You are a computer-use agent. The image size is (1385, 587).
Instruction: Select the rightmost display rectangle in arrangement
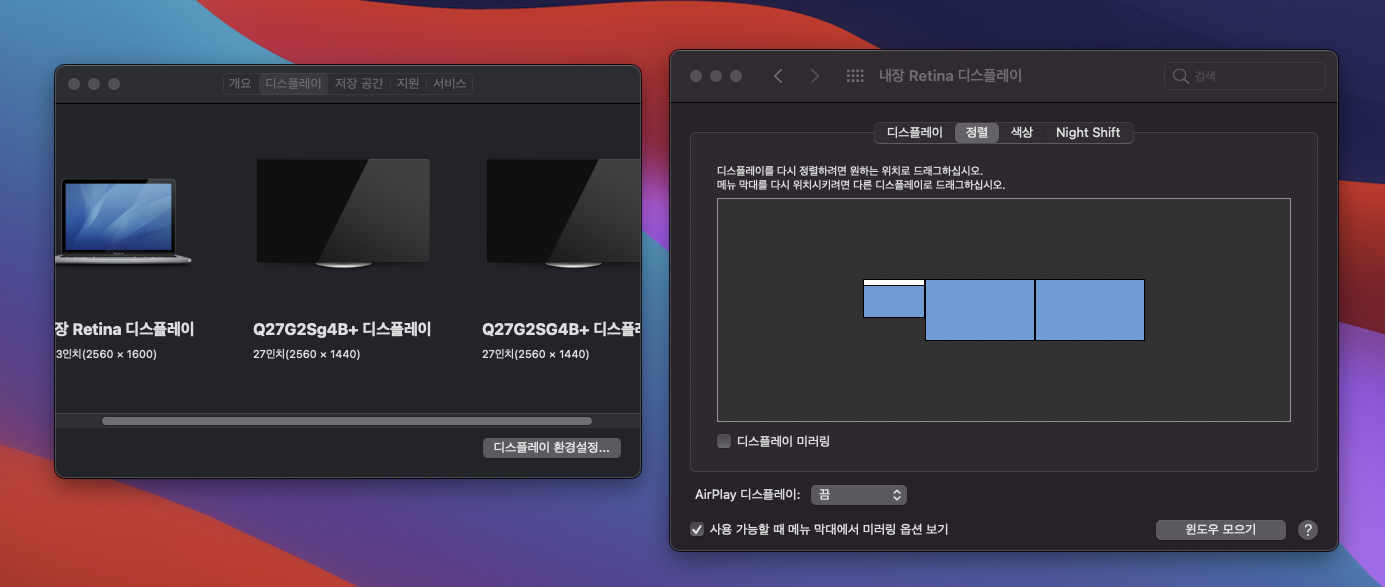[x=1090, y=310]
